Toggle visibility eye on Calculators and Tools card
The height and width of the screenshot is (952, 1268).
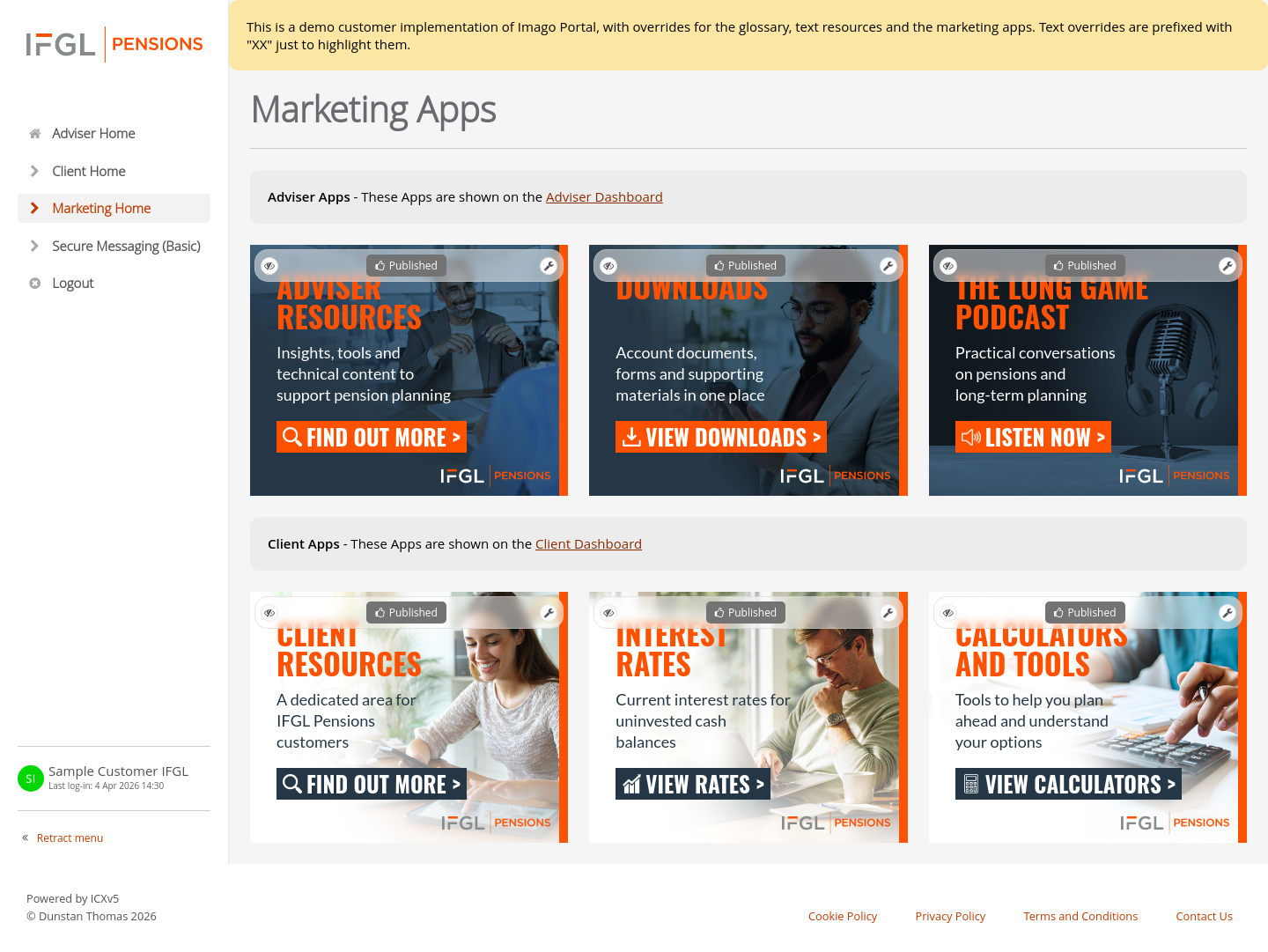(948, 613)
